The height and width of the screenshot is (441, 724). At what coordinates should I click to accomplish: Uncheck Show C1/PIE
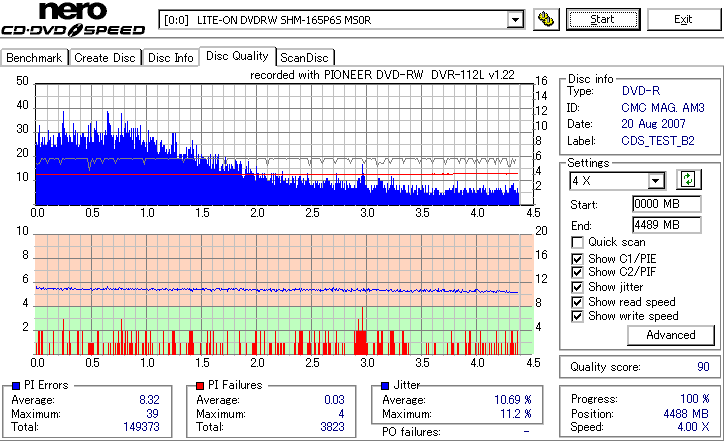click(577, 259)
